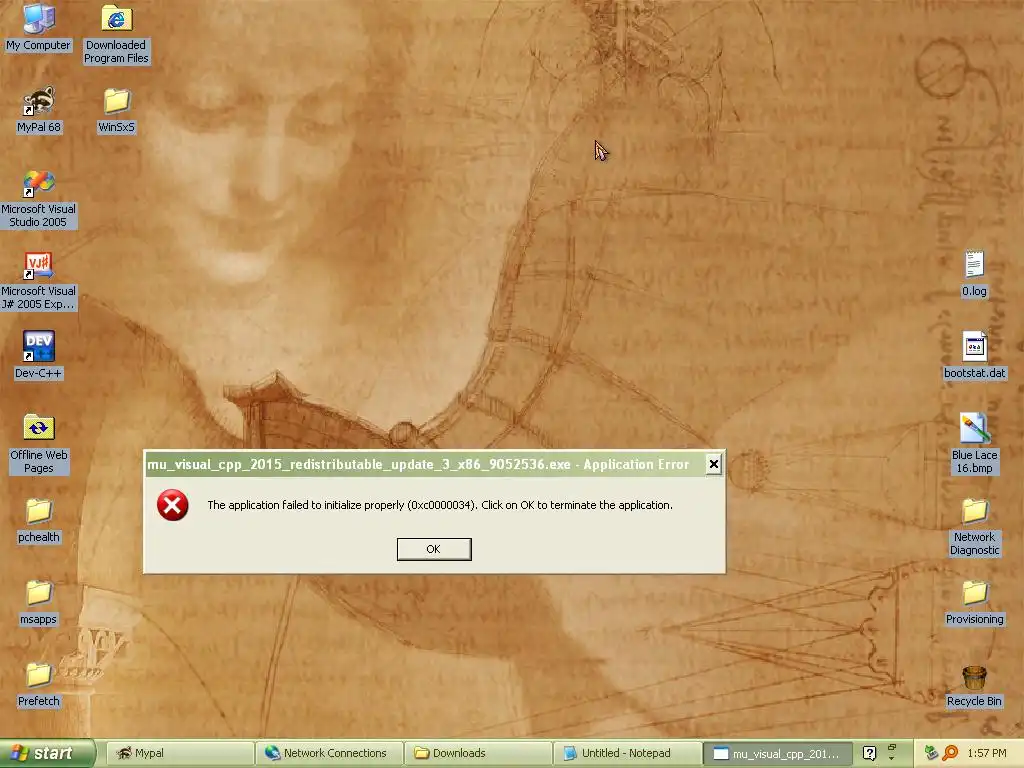Switch to Network Connections taskbar button
Viewport: 1024px width, 768px height.
pyautogui.click(x=328, y=753)
